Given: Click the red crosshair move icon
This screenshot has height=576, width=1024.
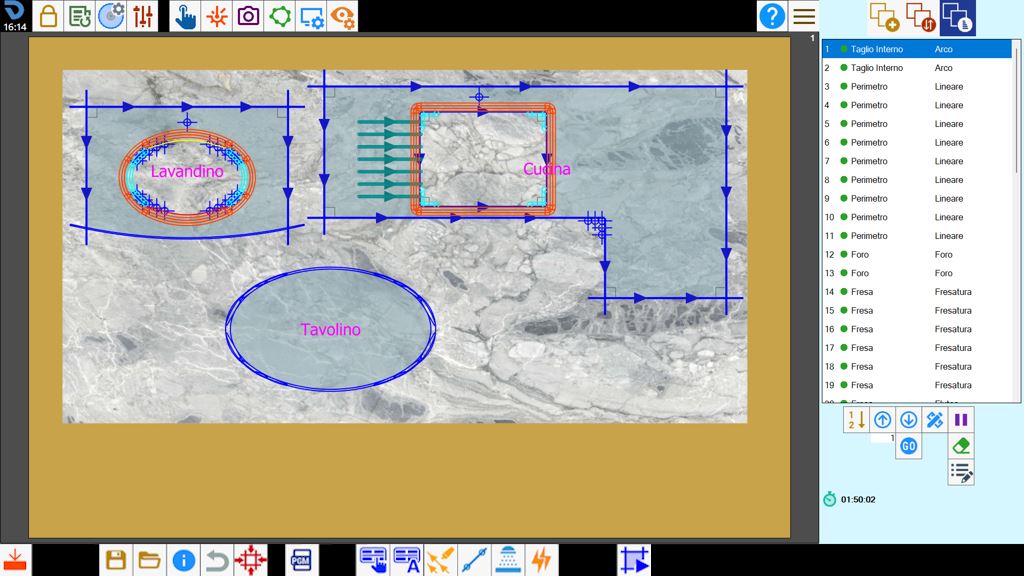Looking at the screenshot, I should (x=251, y=560).
